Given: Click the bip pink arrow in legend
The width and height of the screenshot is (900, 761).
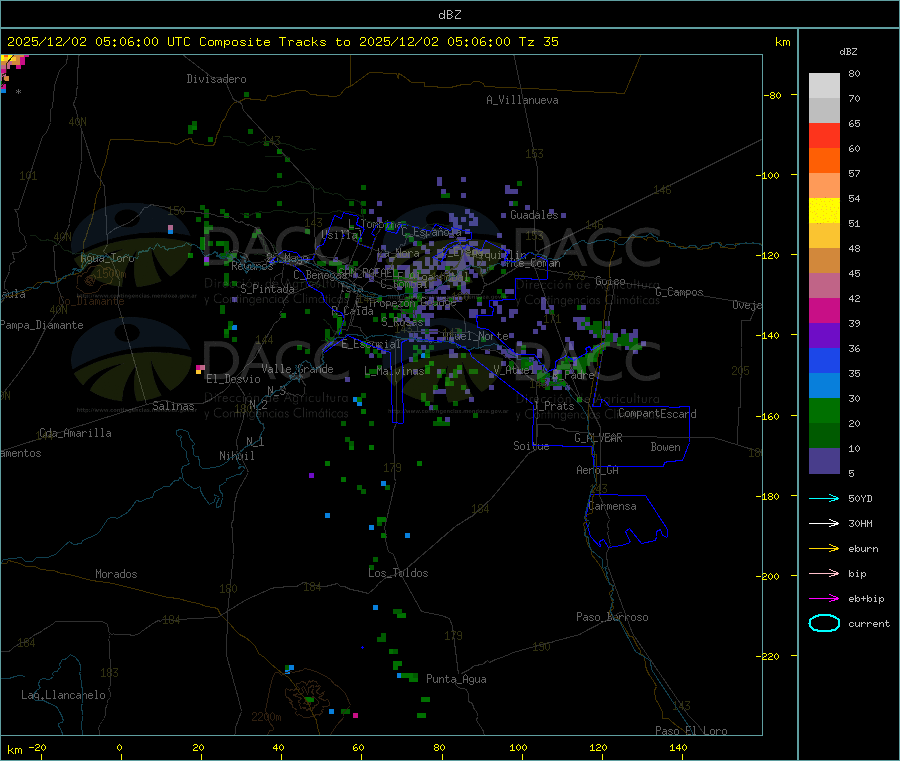Looking at the screenshot, I should point(824,573).
